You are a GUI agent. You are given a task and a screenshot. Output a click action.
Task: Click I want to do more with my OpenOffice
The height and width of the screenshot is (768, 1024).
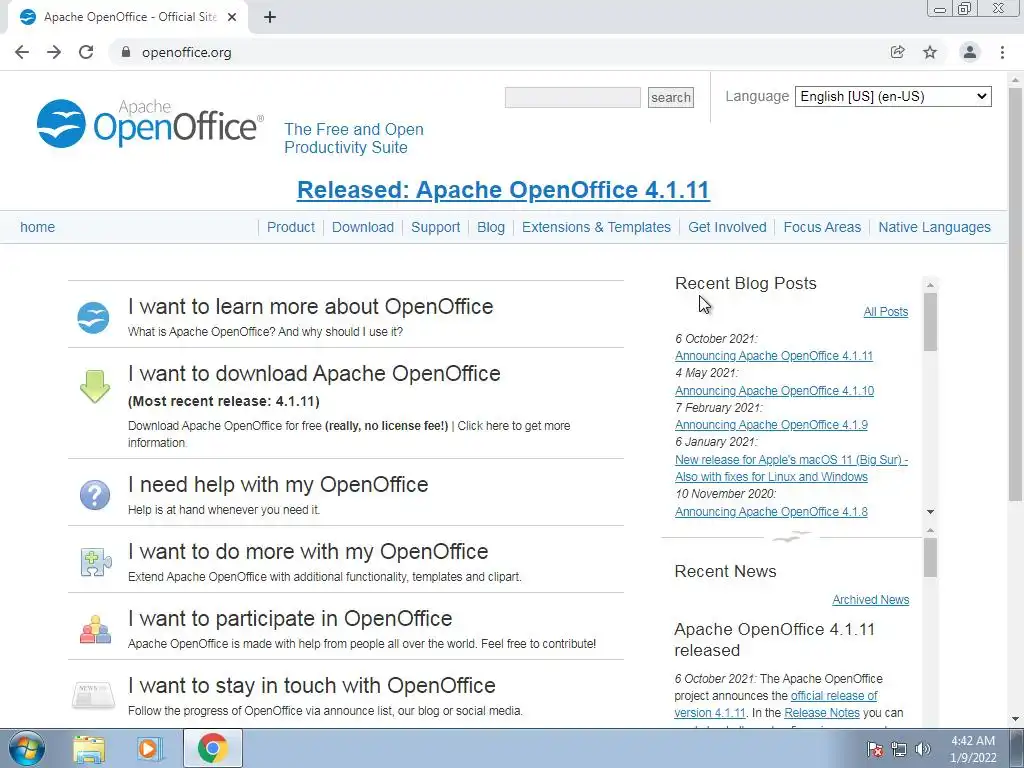(x=308, y=552)
